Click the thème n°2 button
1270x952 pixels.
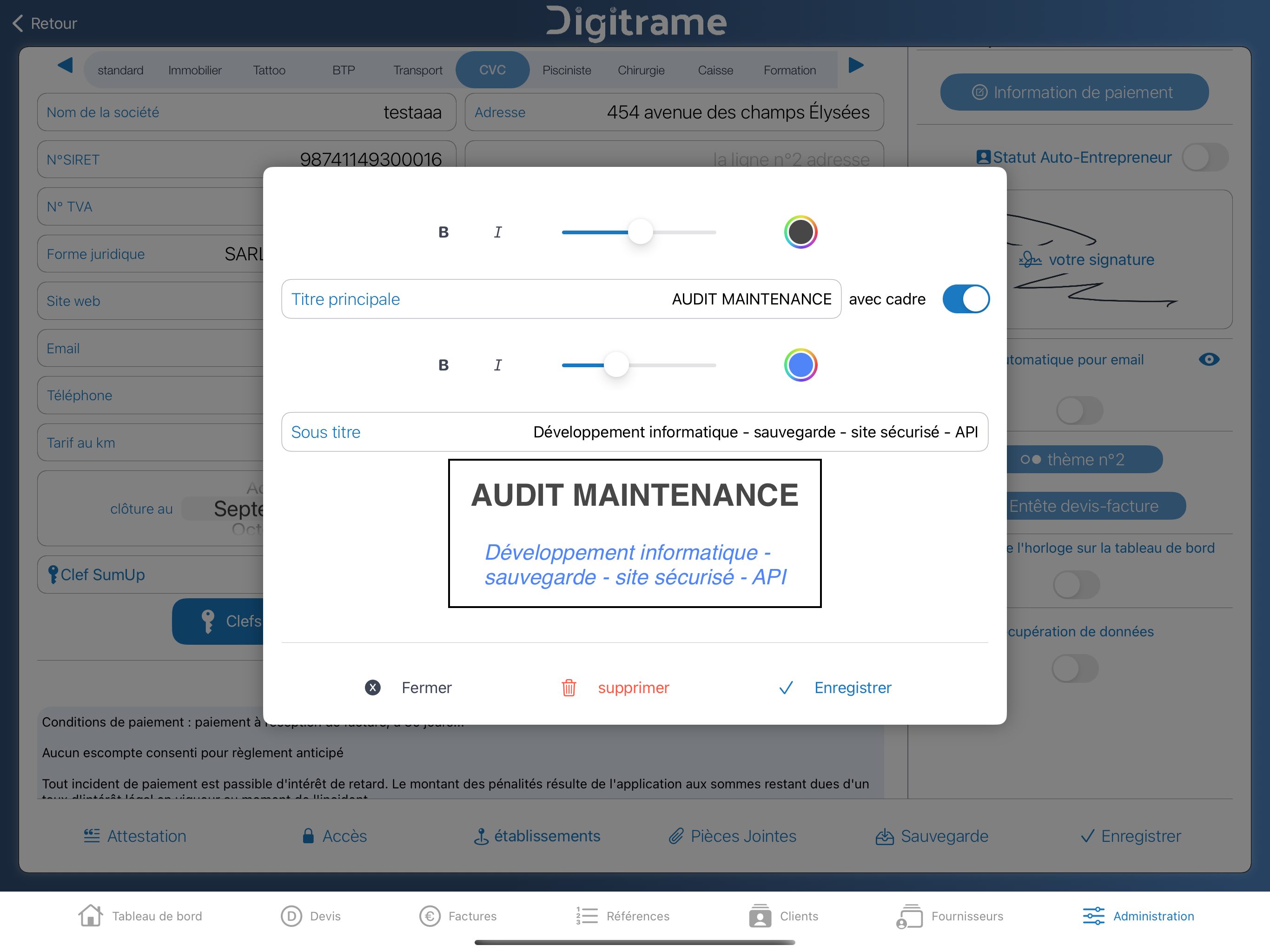pos(1084,459)
